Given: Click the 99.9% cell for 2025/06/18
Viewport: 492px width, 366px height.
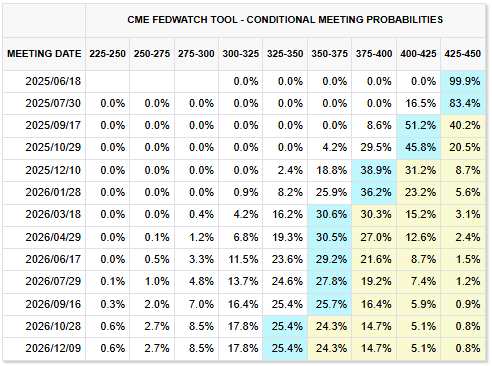Looking at the screenshot, I should tap(463, 81).
